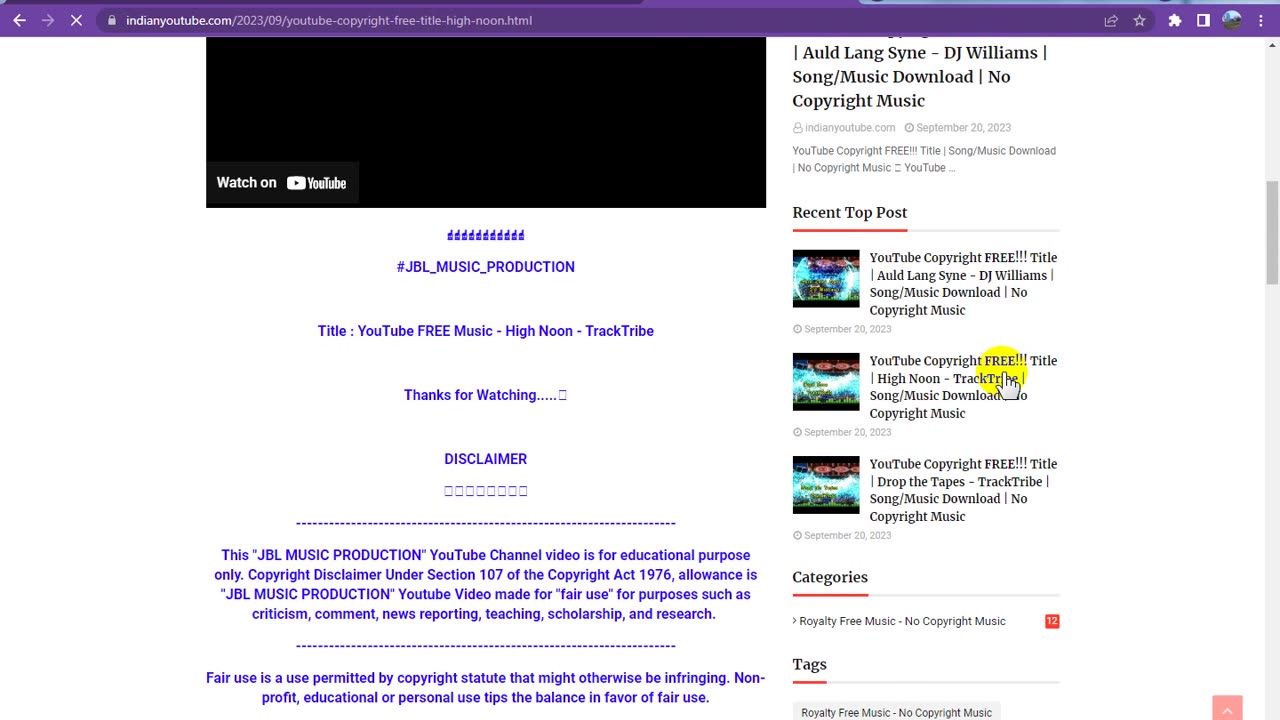
Task: Click the DISCLAIMER heading text
Action: tap(485, 459)
